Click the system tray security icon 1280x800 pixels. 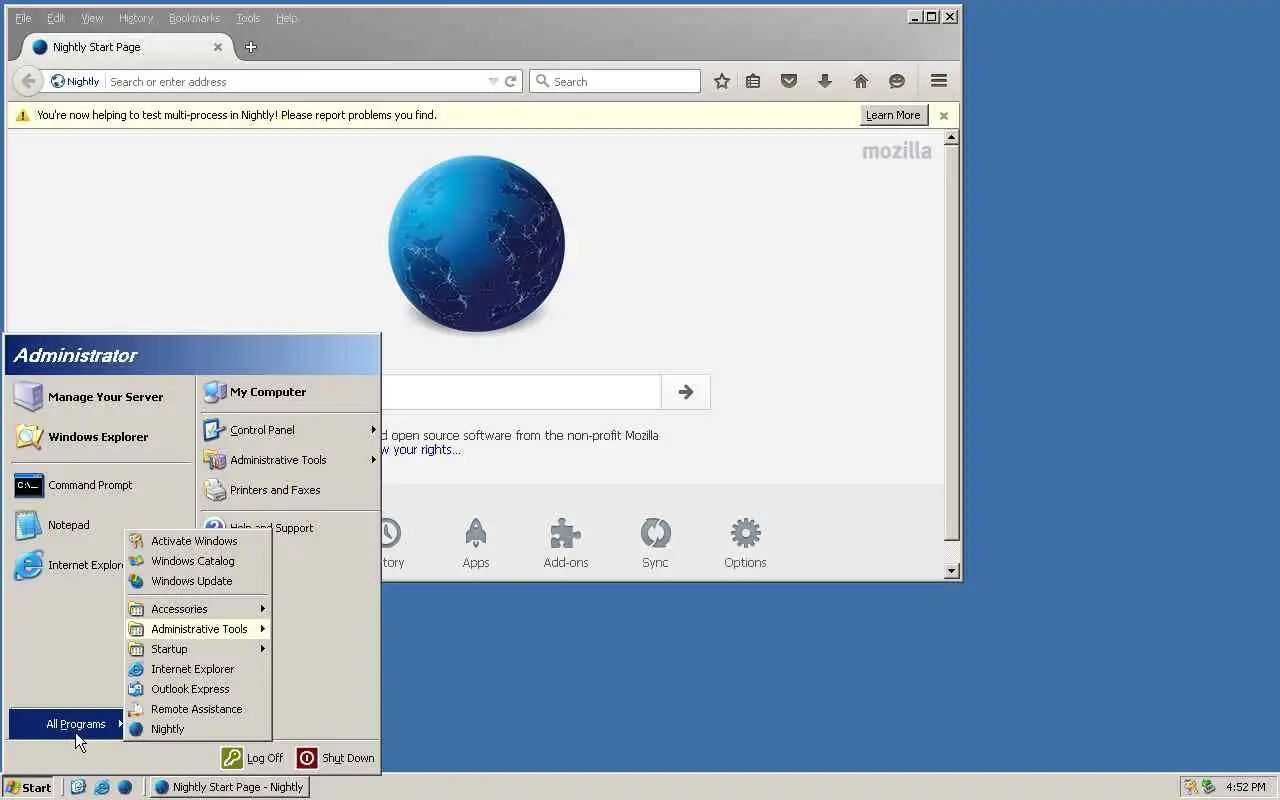[x=1190, y=787]
